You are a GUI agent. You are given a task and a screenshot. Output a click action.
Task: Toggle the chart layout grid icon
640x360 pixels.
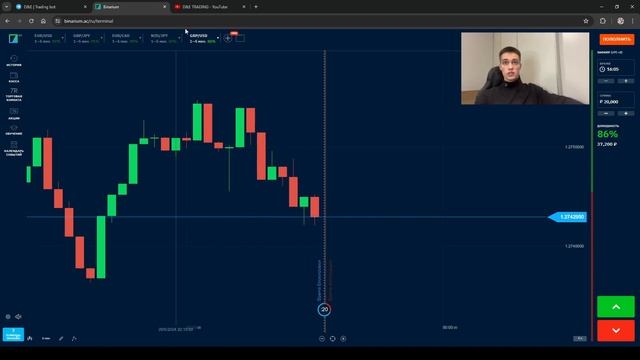coord(240,38)
